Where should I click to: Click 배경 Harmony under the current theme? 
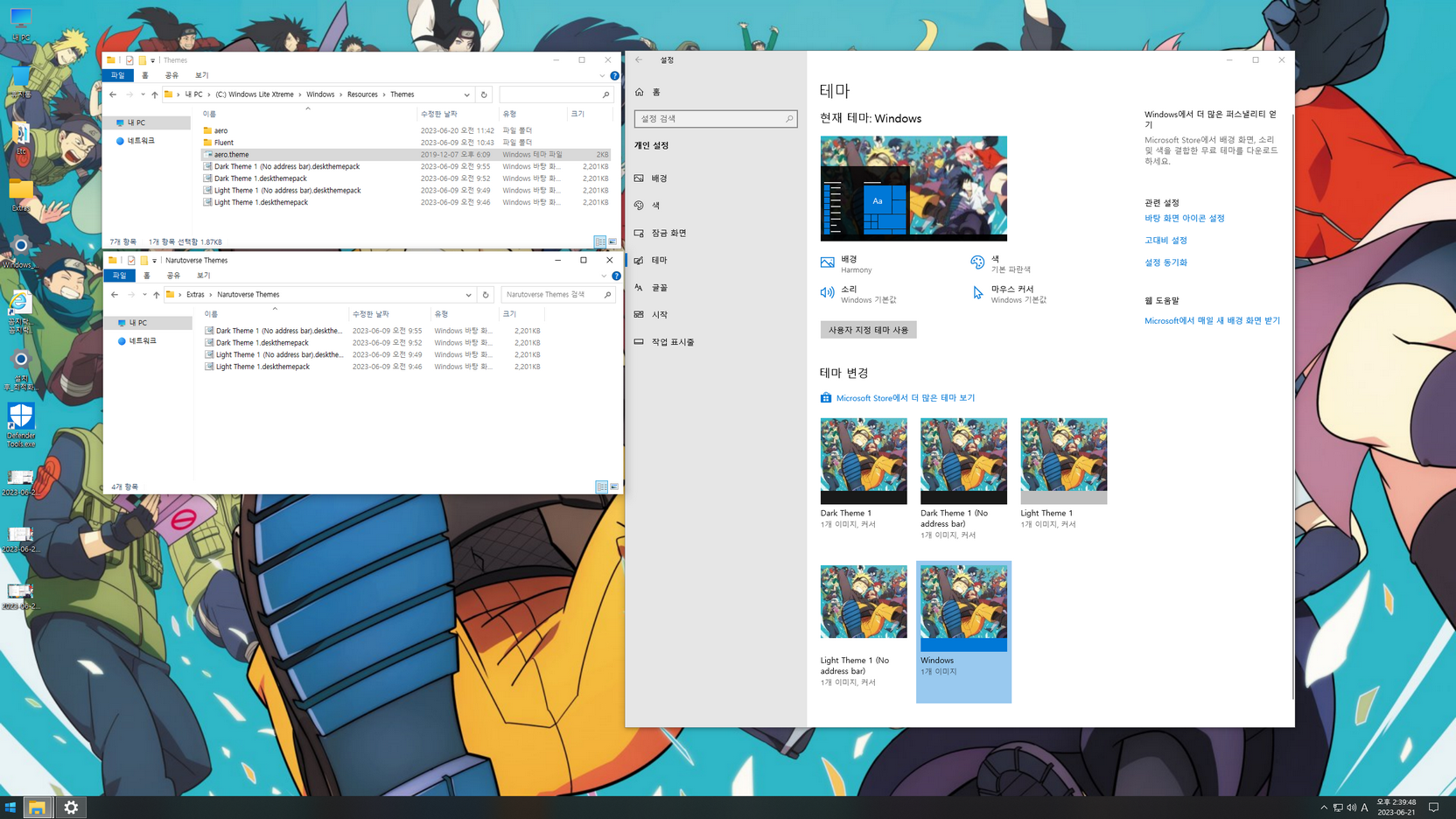pyautogui.click(x=847, y=264)
